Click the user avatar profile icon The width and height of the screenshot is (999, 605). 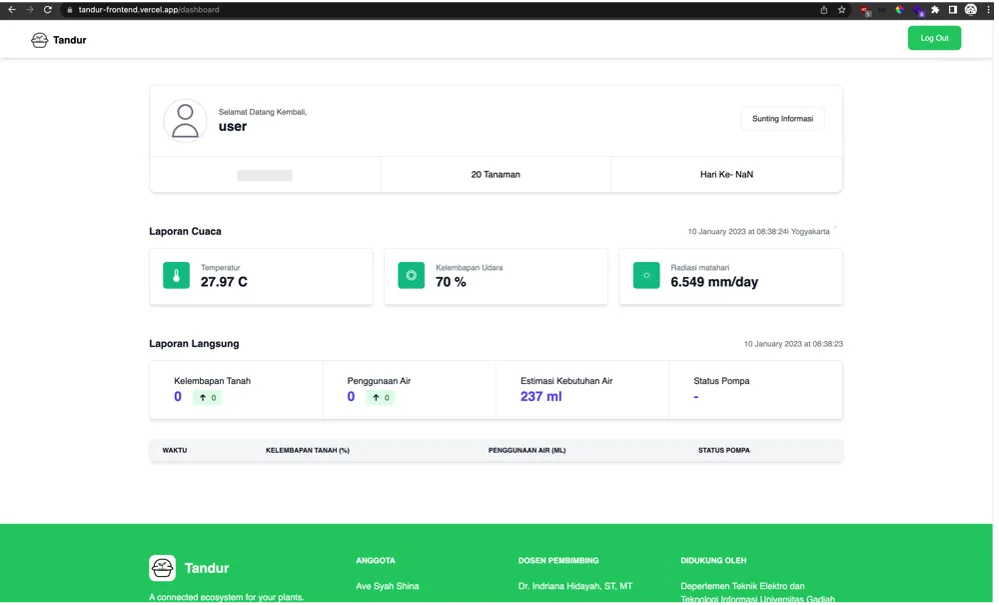click(x=184, y=119)
